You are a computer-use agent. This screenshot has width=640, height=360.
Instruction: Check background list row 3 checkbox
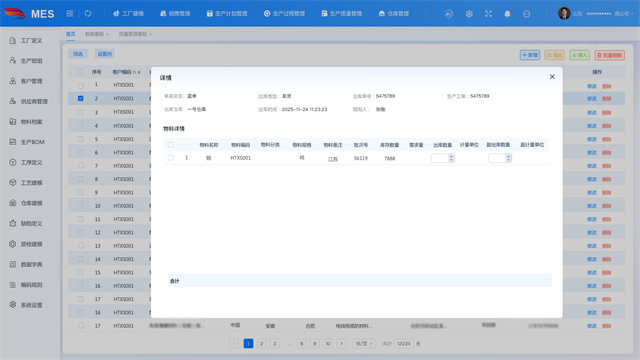coord(80,112)
